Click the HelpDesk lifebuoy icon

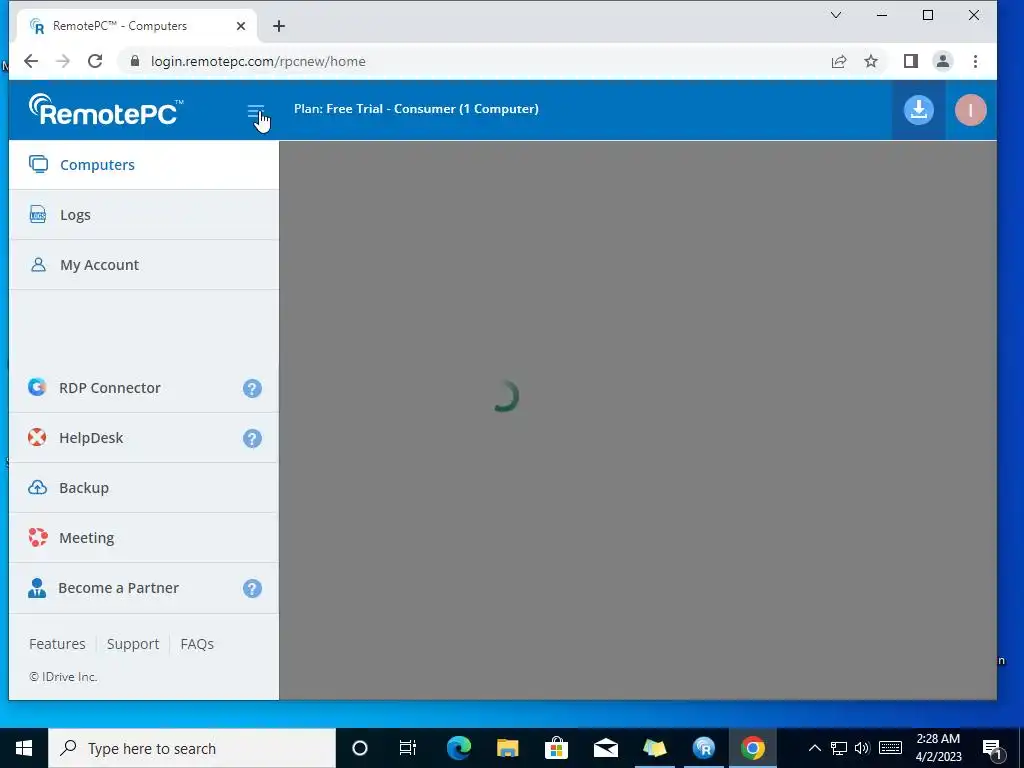(37, 437)
